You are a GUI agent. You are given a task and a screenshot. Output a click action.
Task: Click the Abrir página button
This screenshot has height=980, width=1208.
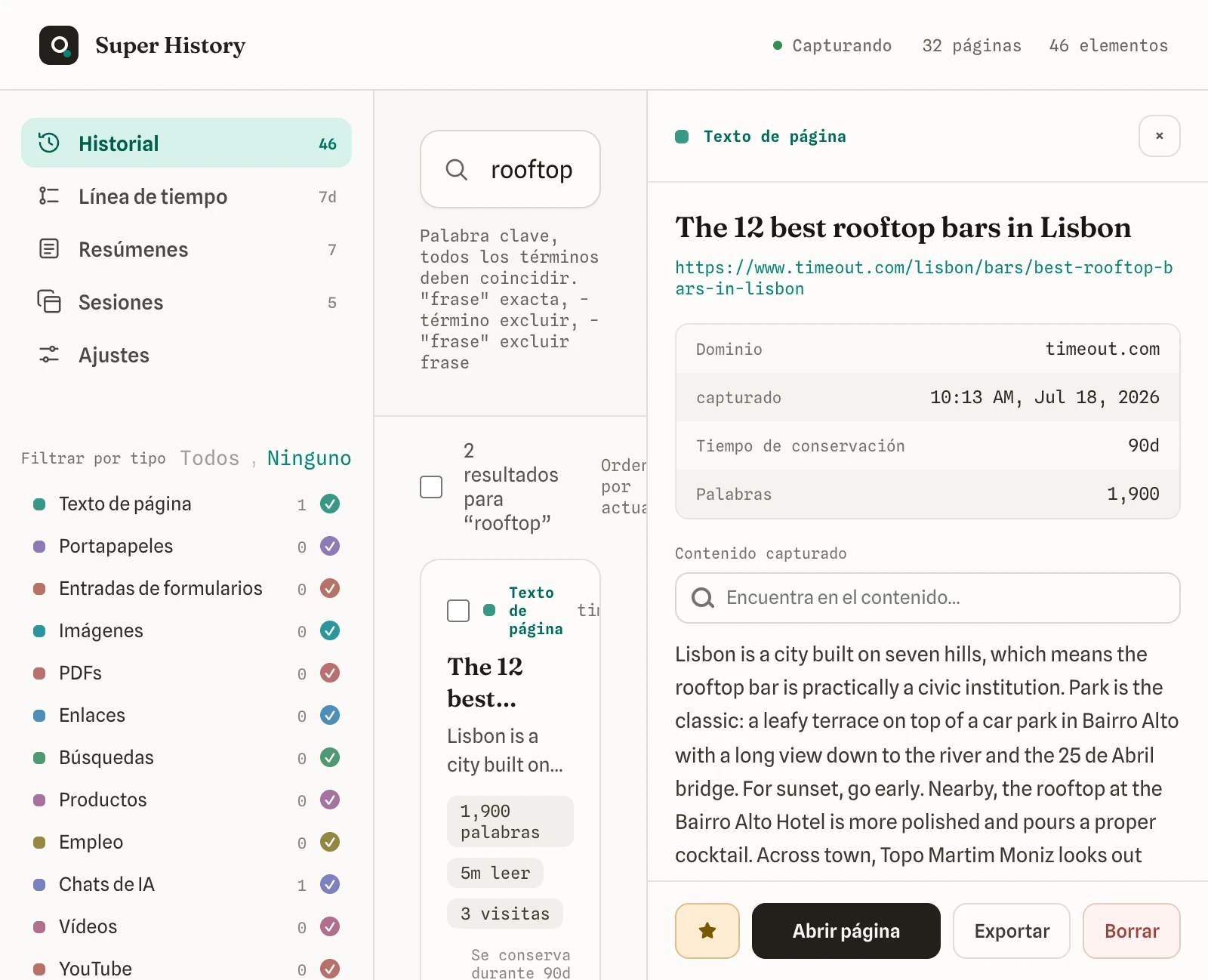click(846, 931)
